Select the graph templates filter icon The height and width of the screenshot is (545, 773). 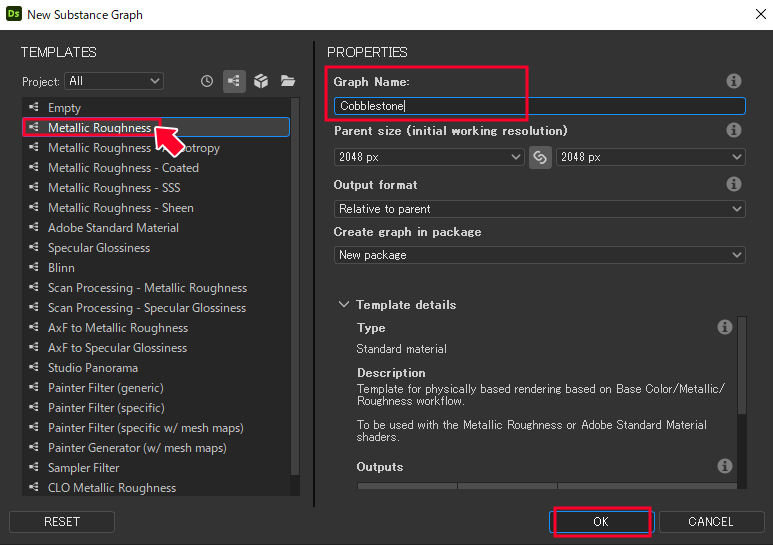click(234, 81)
